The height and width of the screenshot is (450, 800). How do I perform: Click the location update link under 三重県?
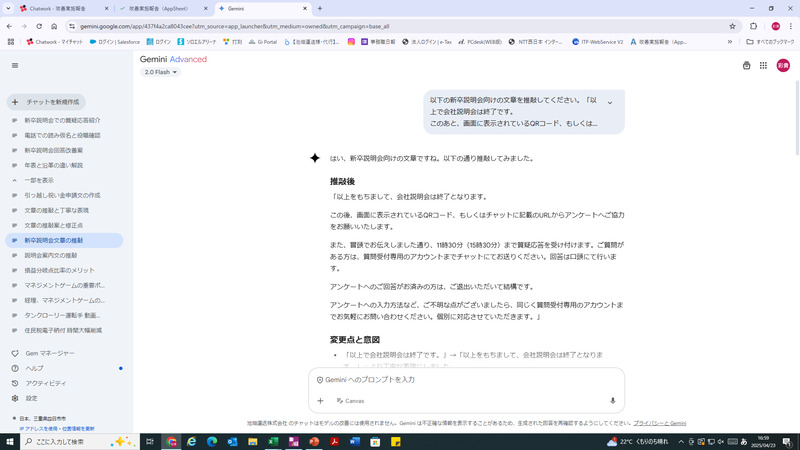coord(57,429)
